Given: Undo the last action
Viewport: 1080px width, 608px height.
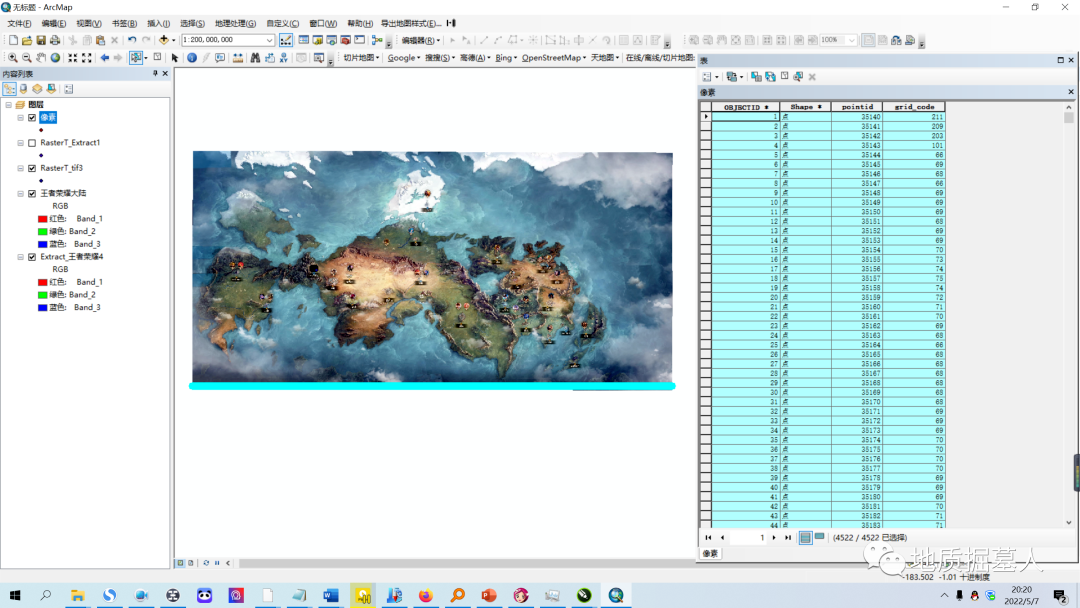Looking at the screenshot, I should tap(132, 40).
